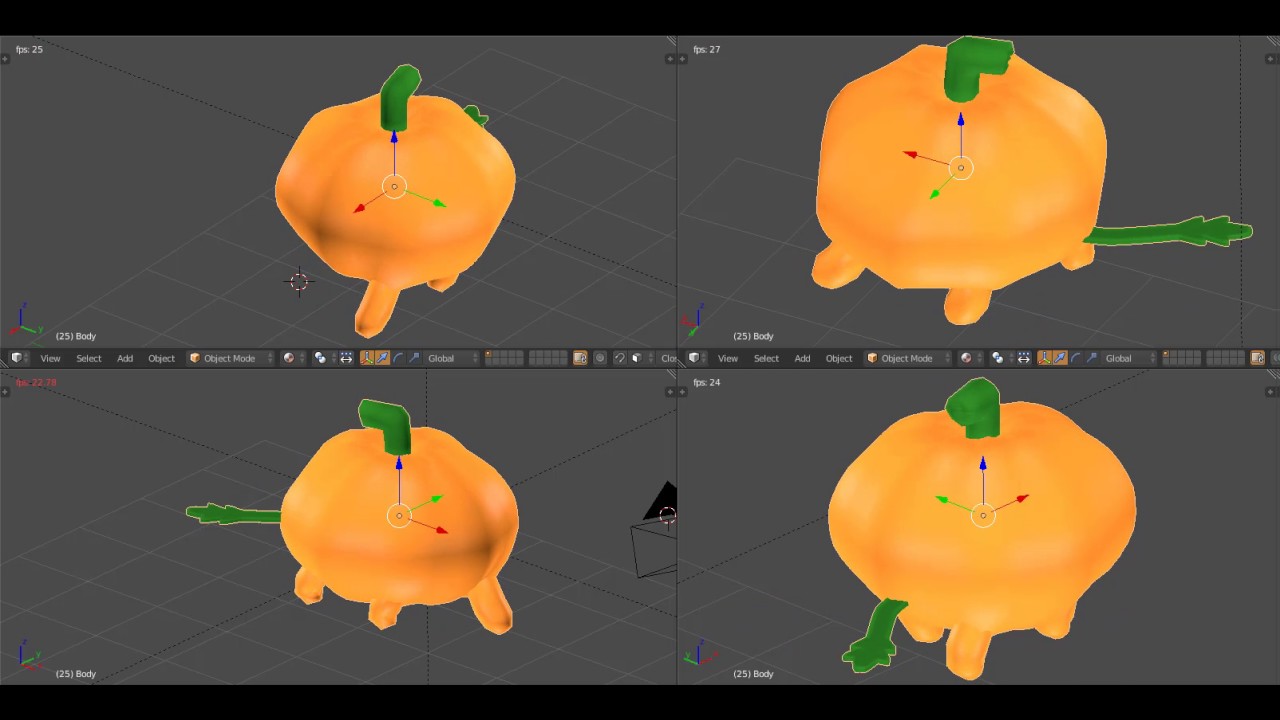The width and height of the screenshot is (1280, 720).
Task: Open Object Mode dropdown in left header
Action: point(230,358)
